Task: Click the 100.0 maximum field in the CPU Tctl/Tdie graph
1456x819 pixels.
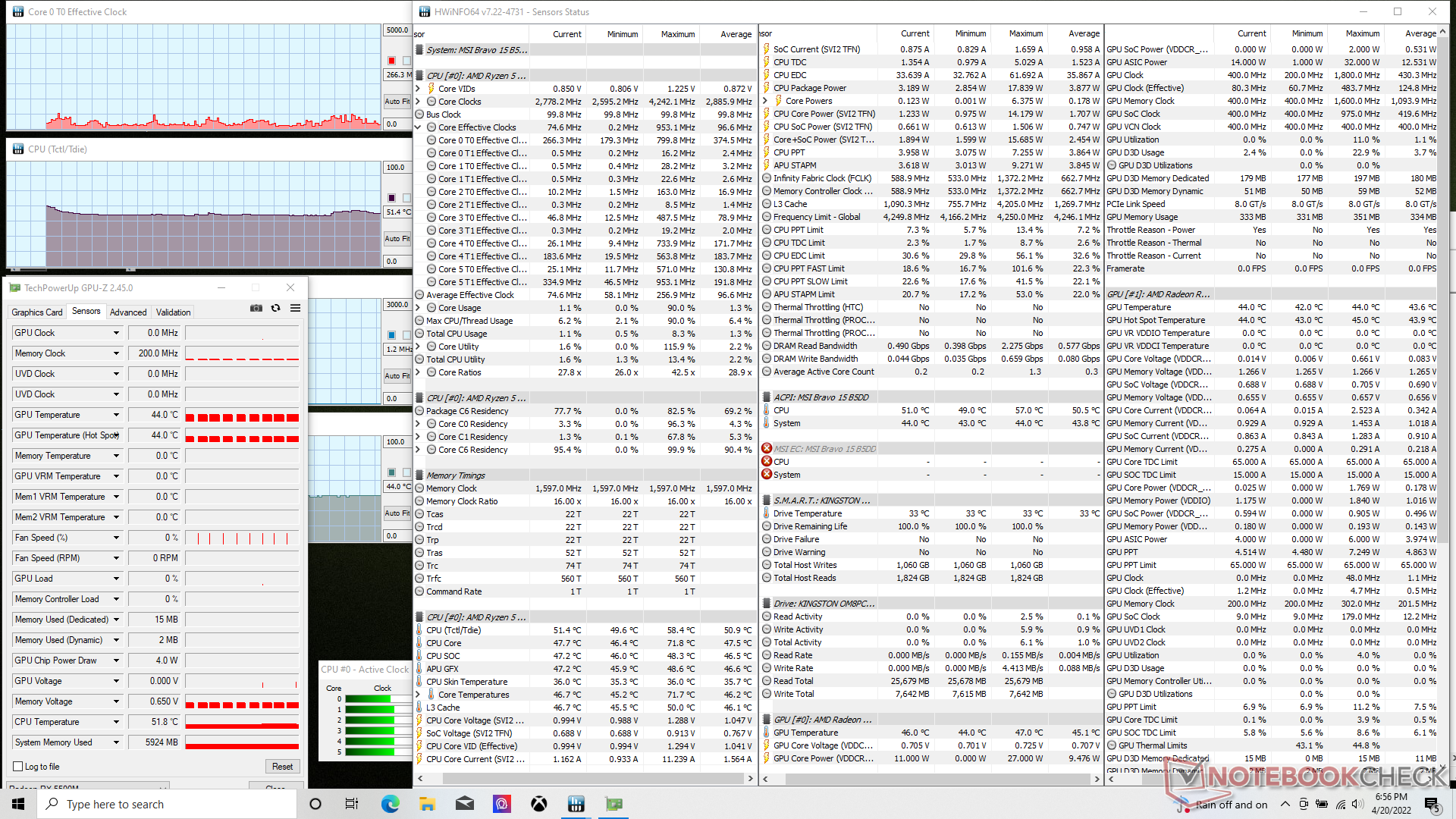Action: click(397, 168)
